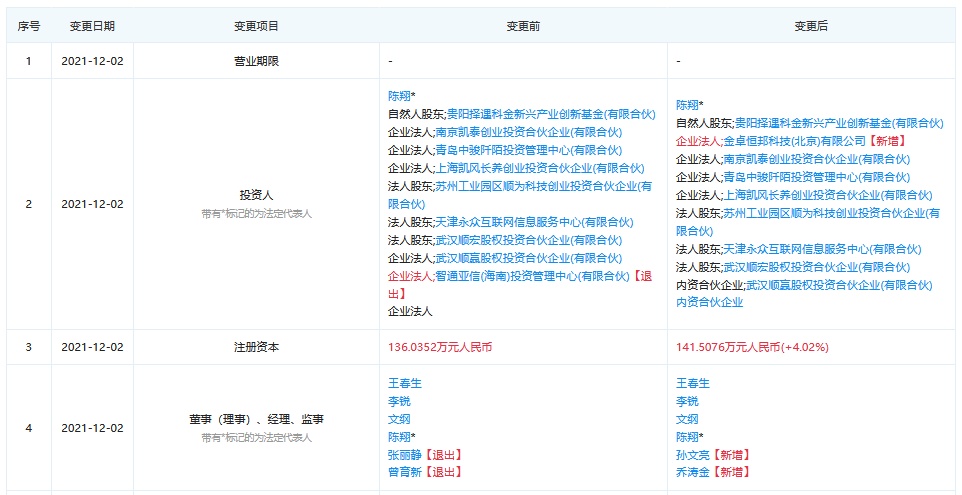This screenshot has width=962, height=495.
Task: Select the 营业期限 cell
Action: (x=256, y=61)
